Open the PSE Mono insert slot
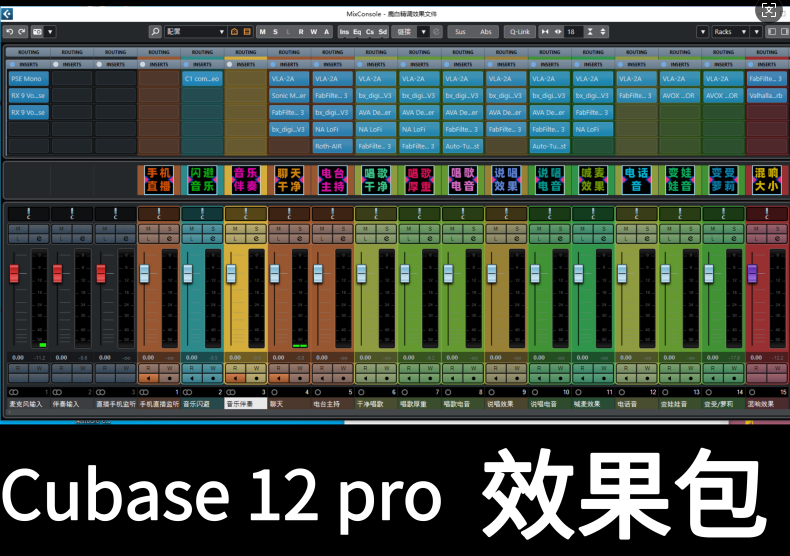 click(29, 79)
